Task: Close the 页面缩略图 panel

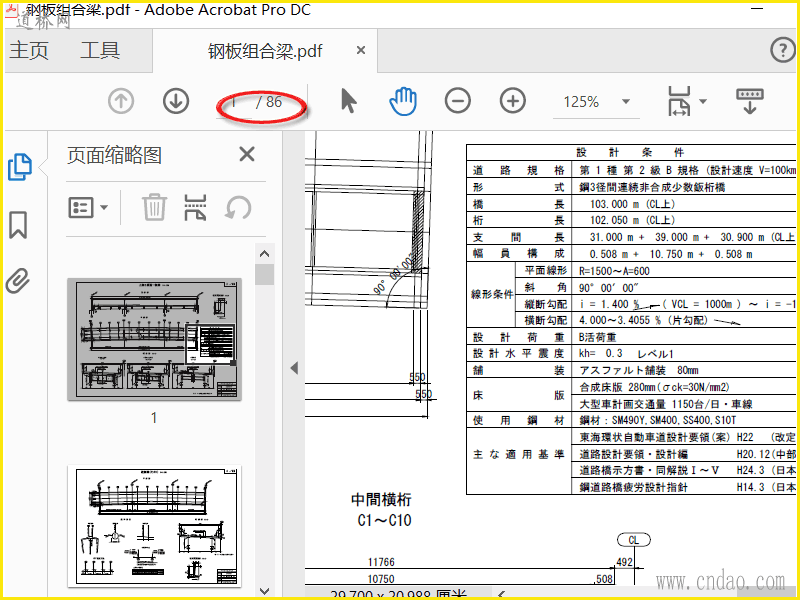Action: tap(247, 154)
